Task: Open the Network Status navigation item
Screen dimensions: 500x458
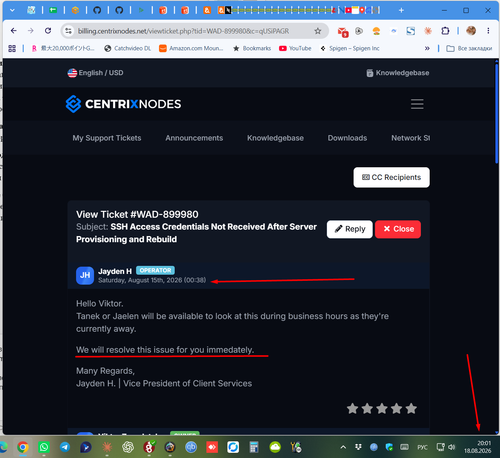Action: [x=411, y=138]
